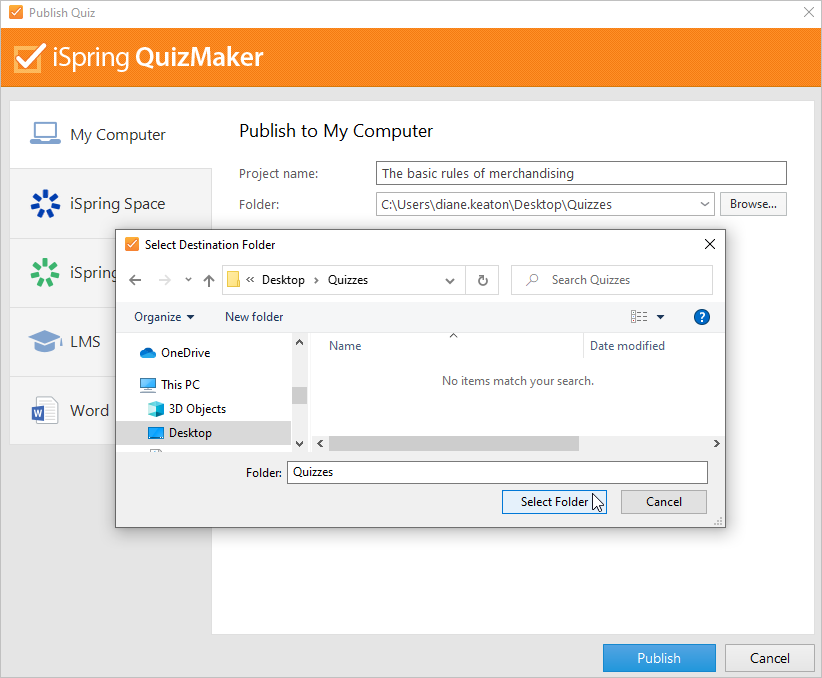Click the Select Folder button
Image resolution: width=822 pixels, height=678 pixels.
pos(554,502)
